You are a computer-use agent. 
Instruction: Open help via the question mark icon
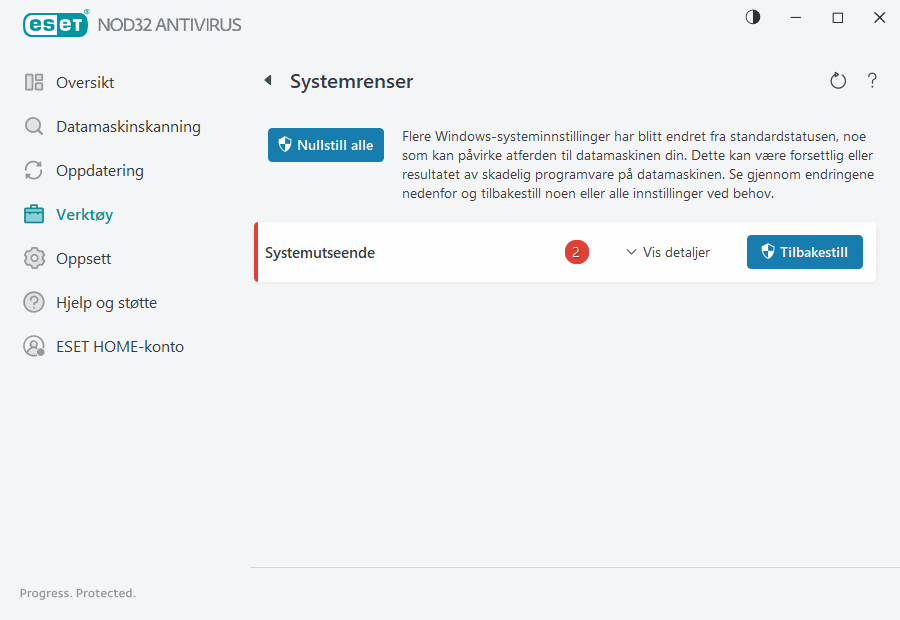[x=872, y=81]
